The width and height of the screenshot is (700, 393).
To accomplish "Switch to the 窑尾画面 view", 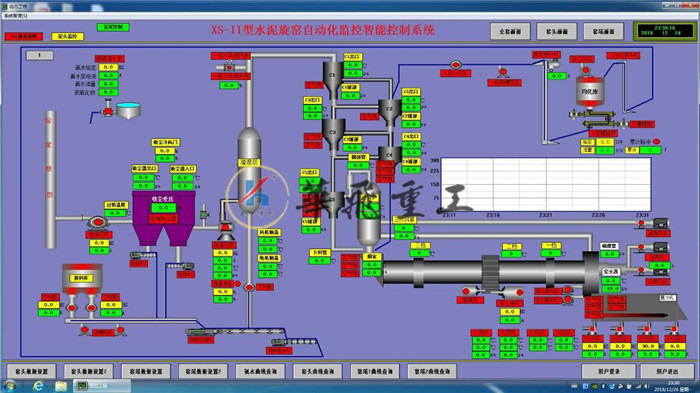I will tap(603, 32).
